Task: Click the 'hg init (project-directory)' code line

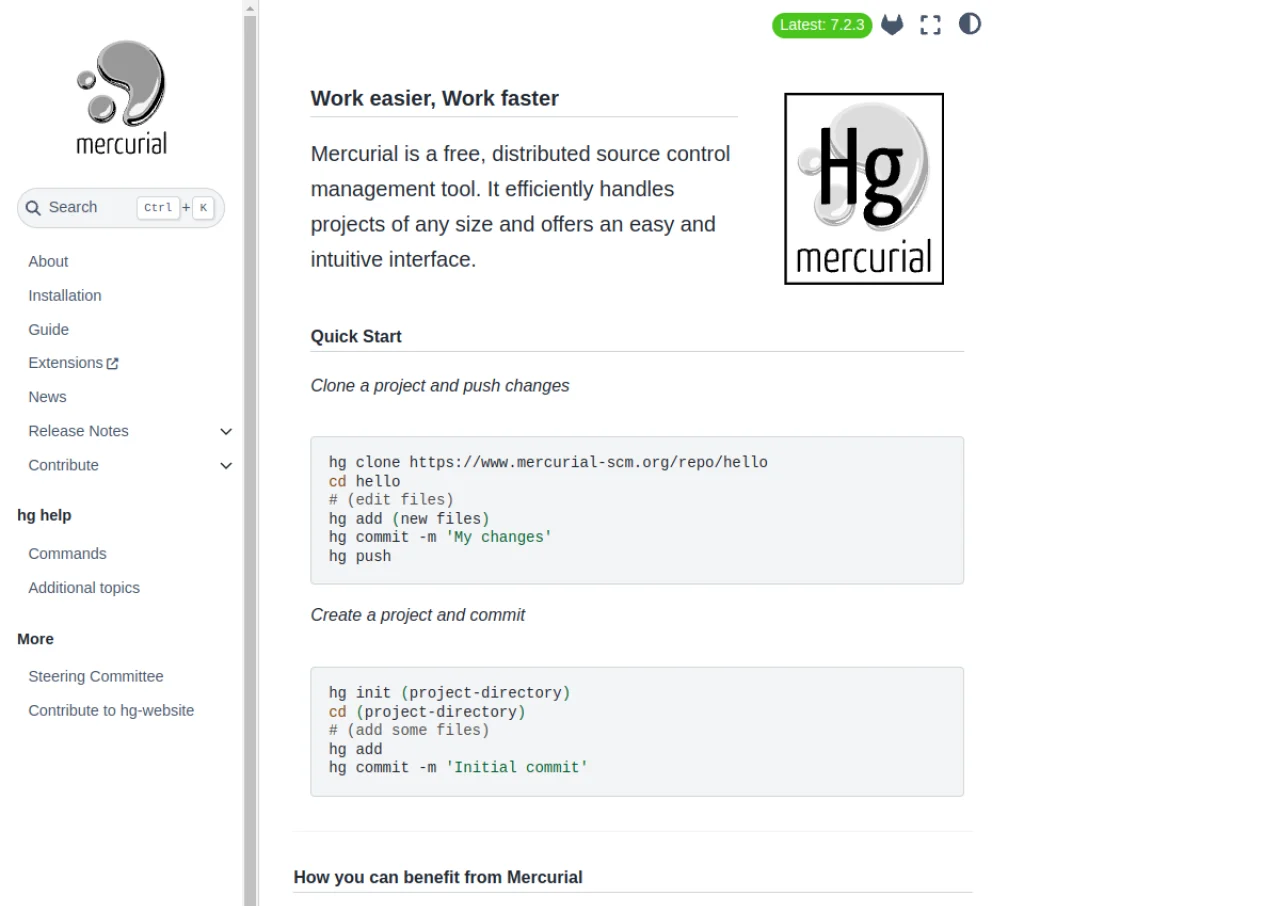Action: click(449, 693)
